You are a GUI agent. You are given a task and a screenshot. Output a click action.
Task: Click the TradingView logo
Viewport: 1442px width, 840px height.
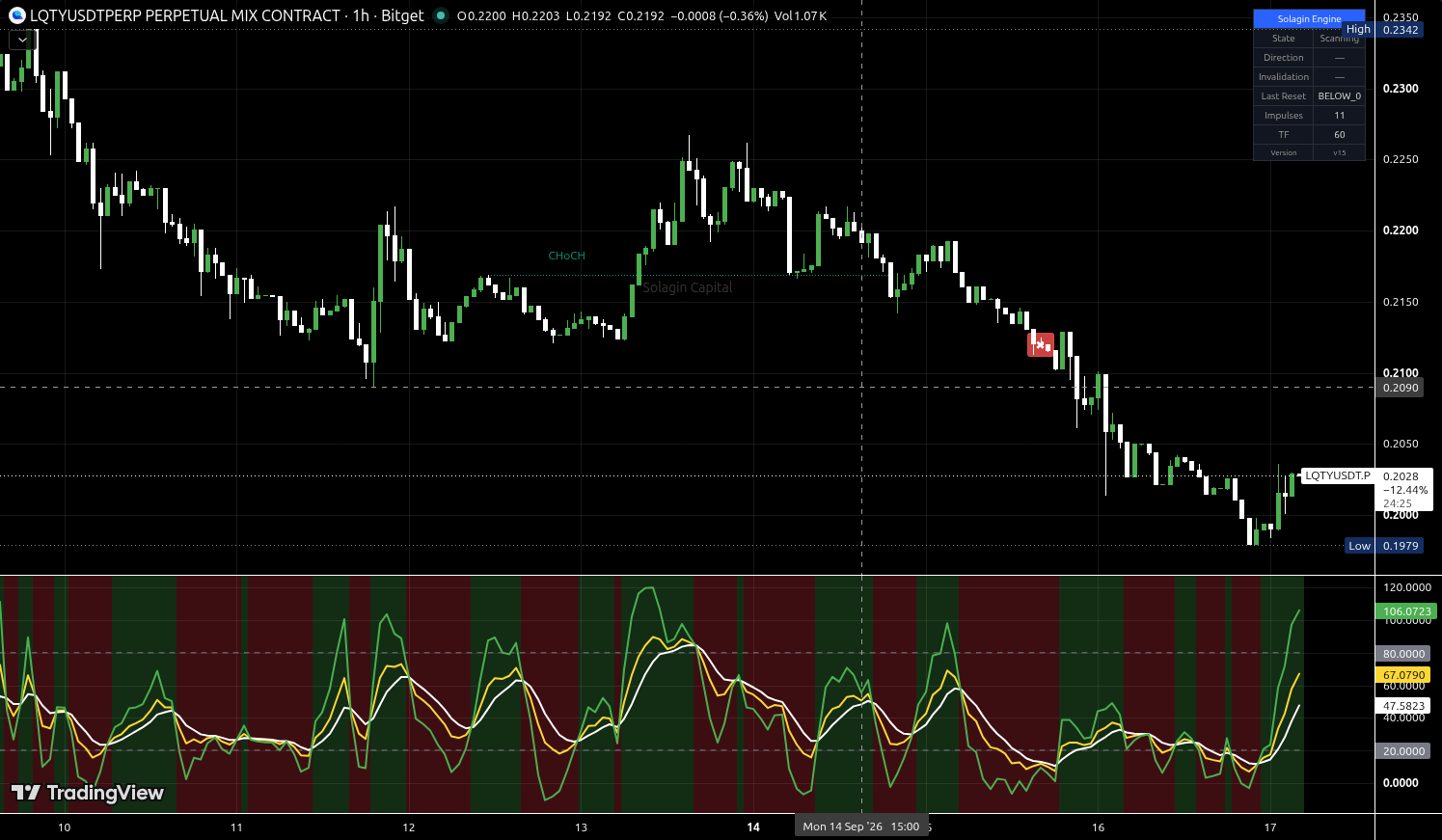(88, 793)
